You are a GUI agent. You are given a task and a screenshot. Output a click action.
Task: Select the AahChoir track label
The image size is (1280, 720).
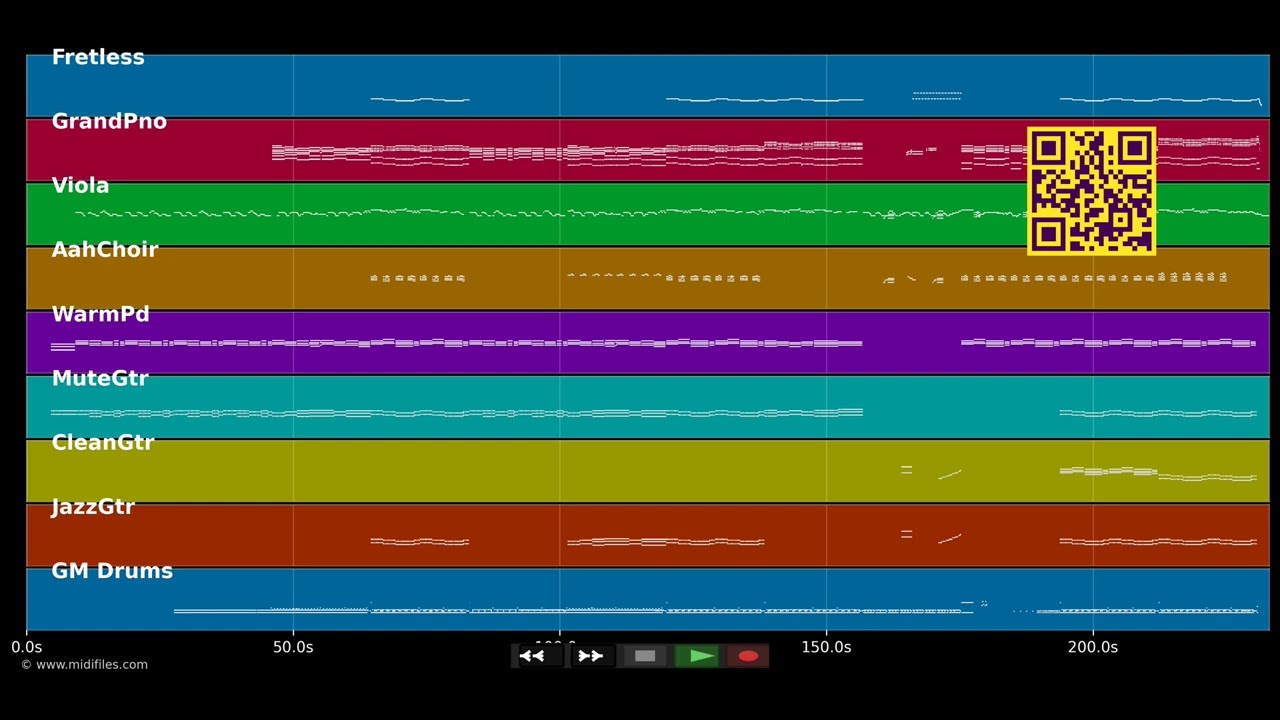(105, 249)
